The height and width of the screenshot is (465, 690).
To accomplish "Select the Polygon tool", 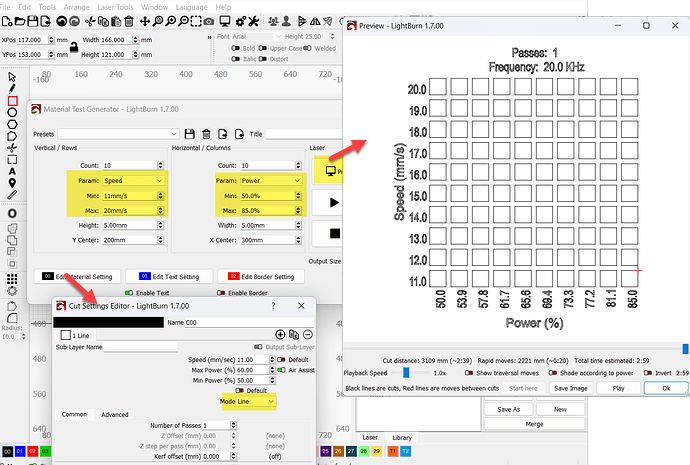I will pyautogui.click(x=12, y=124).
